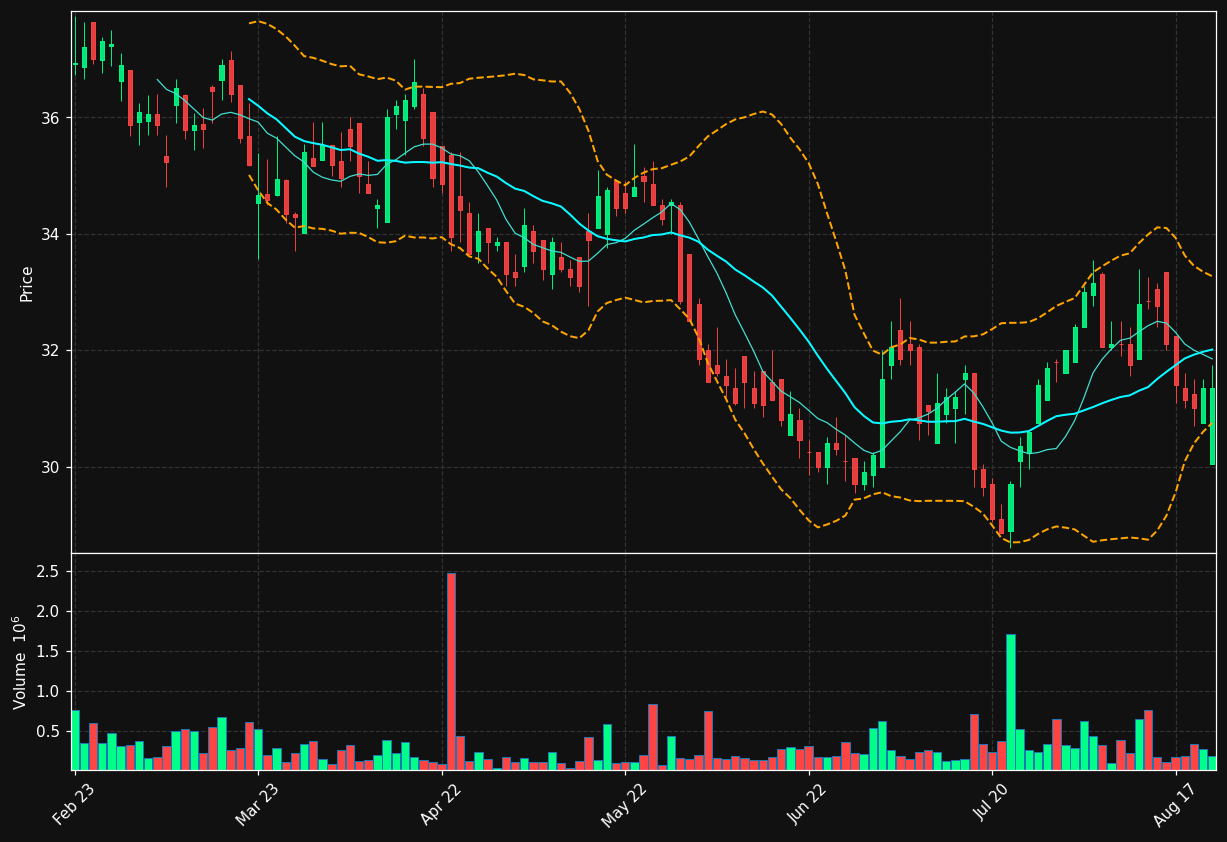This screenshot has height=842, width=1227.
Task: Click the "Aug 17" date axis label
Action: point(1175,802)
